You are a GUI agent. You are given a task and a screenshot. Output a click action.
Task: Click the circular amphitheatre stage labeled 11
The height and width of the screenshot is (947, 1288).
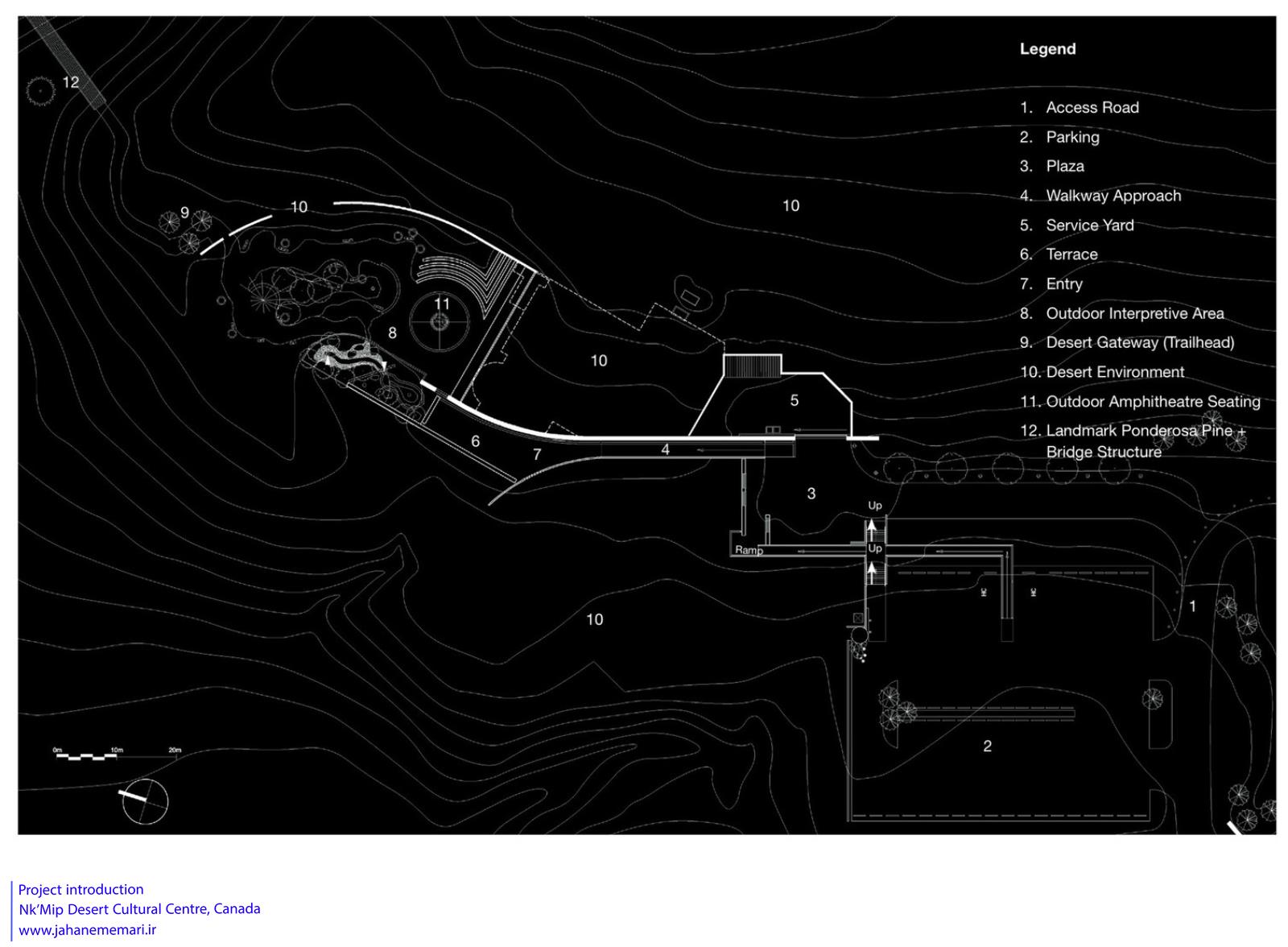[440, 321]
